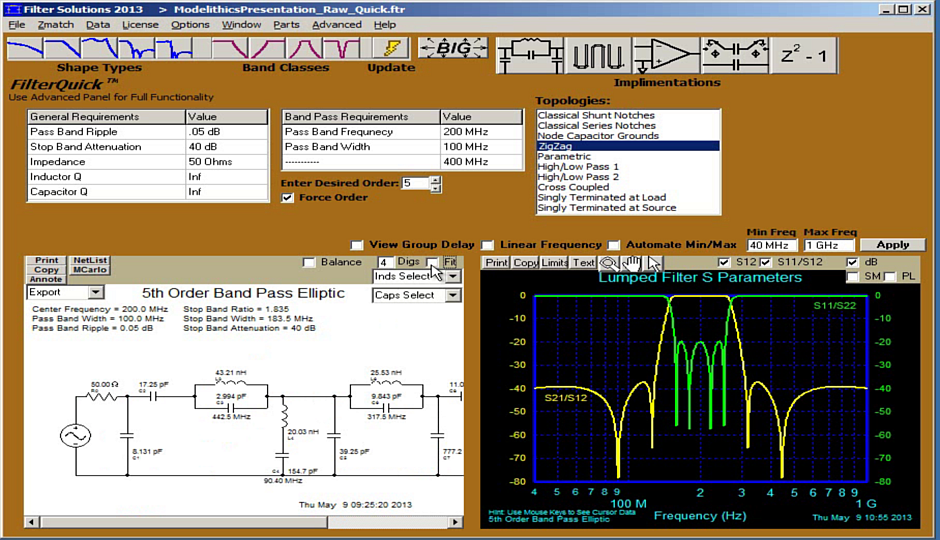The height and width of the screenshot is (540, 940).
Task: Toggle the S12 trace checkbox
Action: point(724,263)
